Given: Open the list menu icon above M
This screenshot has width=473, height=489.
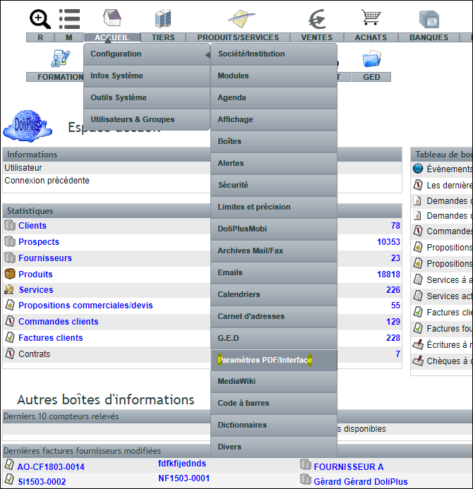Looking at the screenshot, I should click(69, 19).
